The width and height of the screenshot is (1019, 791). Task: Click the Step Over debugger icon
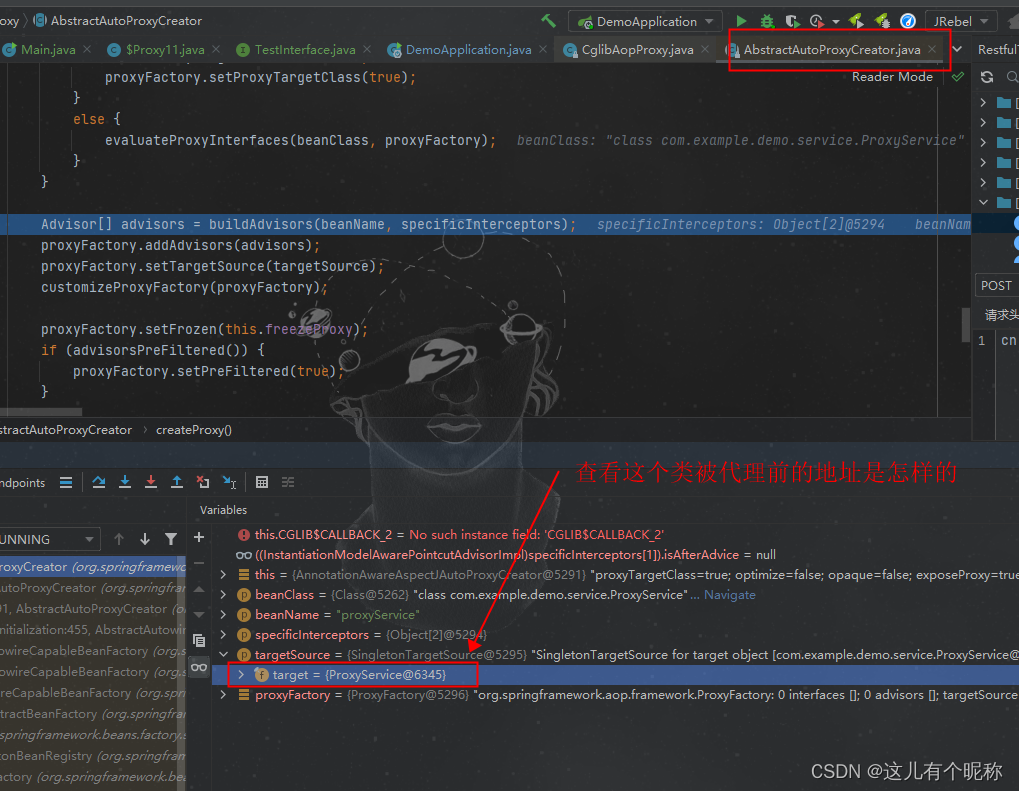[x=99, y=482]
